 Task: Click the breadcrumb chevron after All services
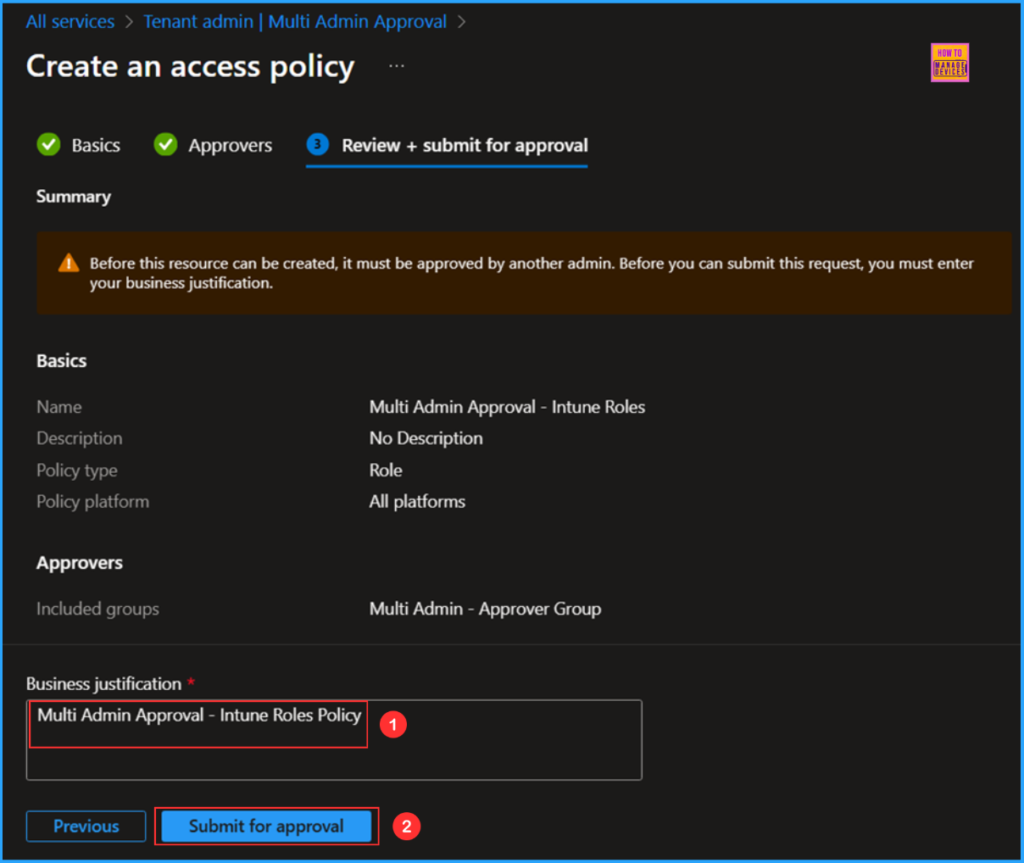click(129, 22)
